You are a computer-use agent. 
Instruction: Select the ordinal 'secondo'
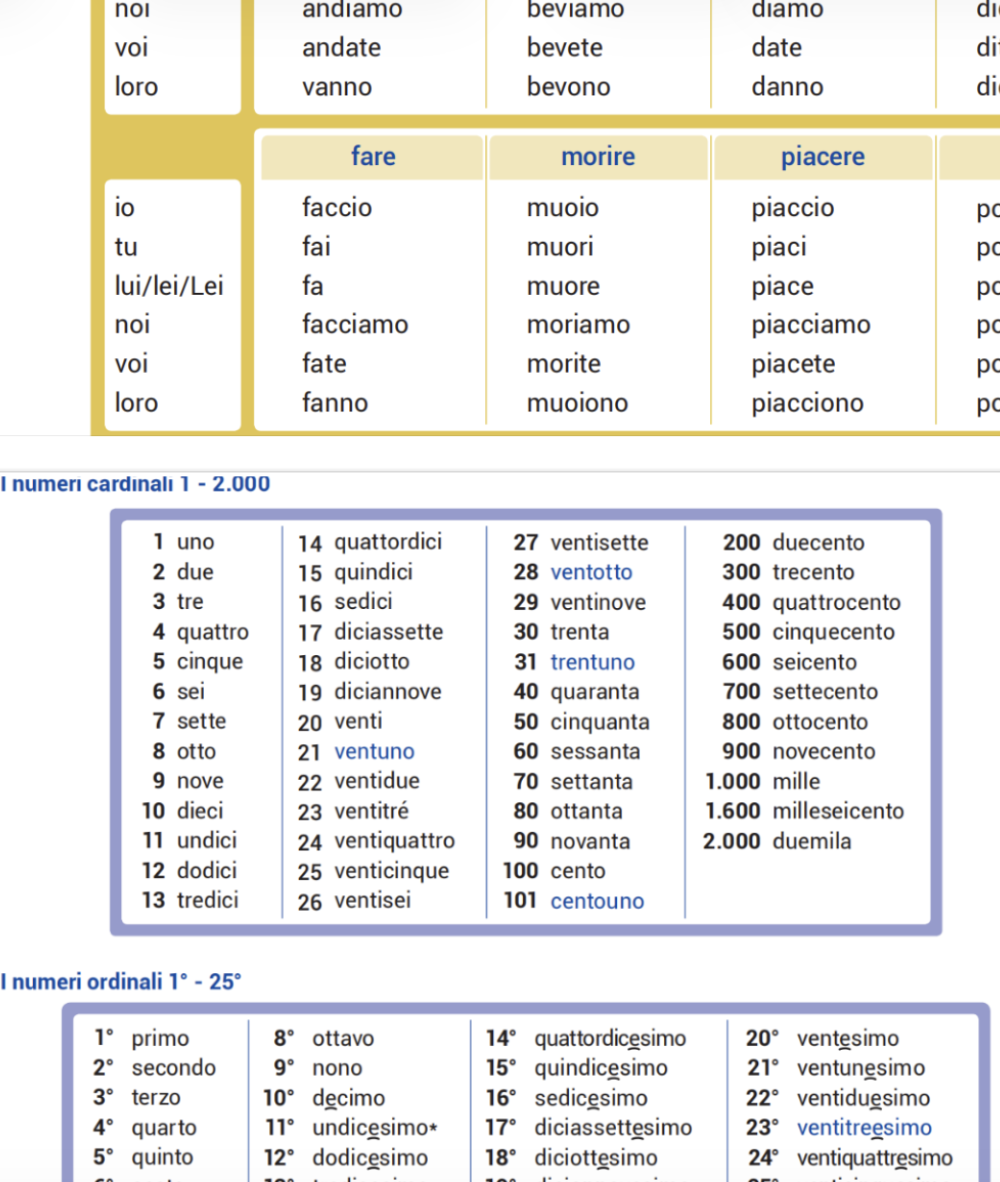click(173, 1068)
